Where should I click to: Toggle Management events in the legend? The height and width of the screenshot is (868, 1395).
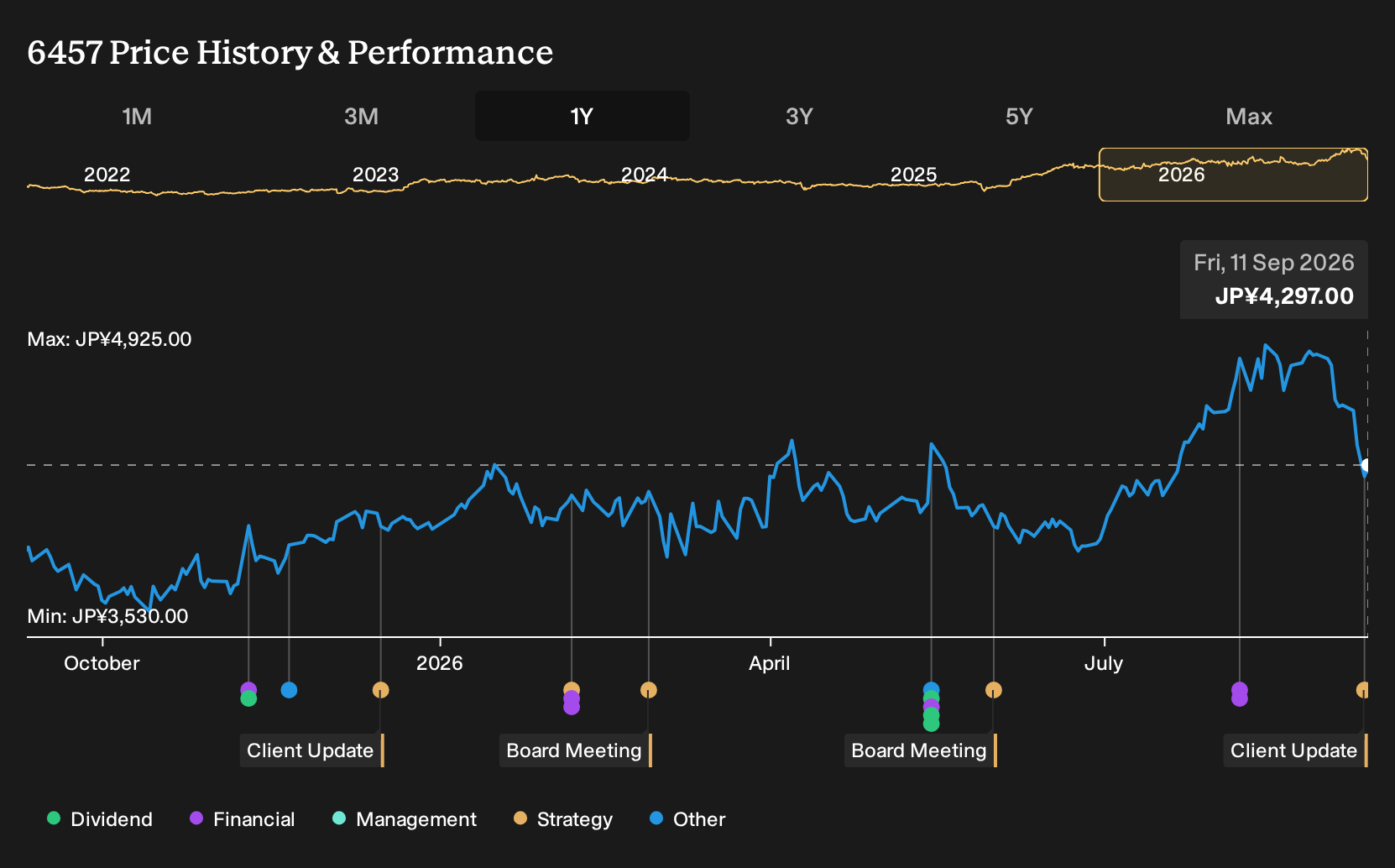point(405,819)
